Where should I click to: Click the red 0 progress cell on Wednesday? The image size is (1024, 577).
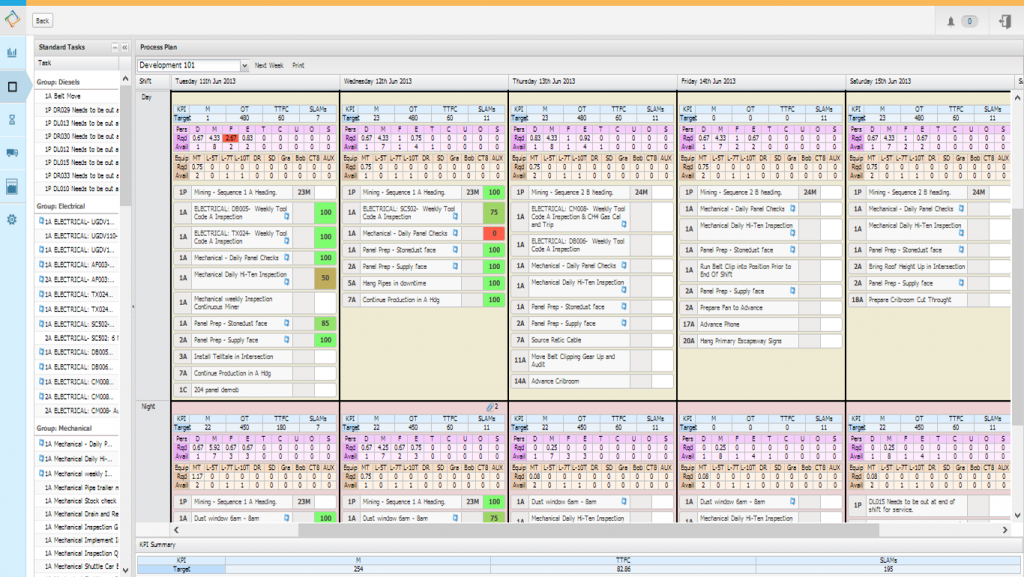(494, 233)
